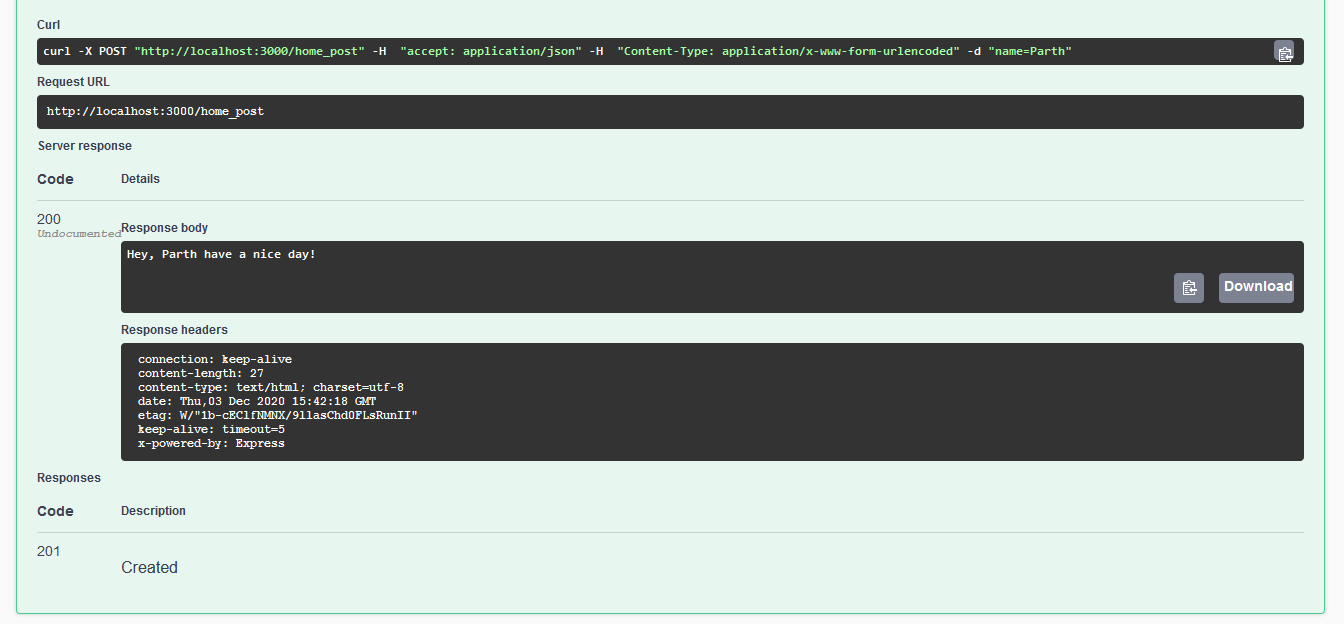Click the Responses section heading
The image size is (1344, 624).
[x=69, y=477]
